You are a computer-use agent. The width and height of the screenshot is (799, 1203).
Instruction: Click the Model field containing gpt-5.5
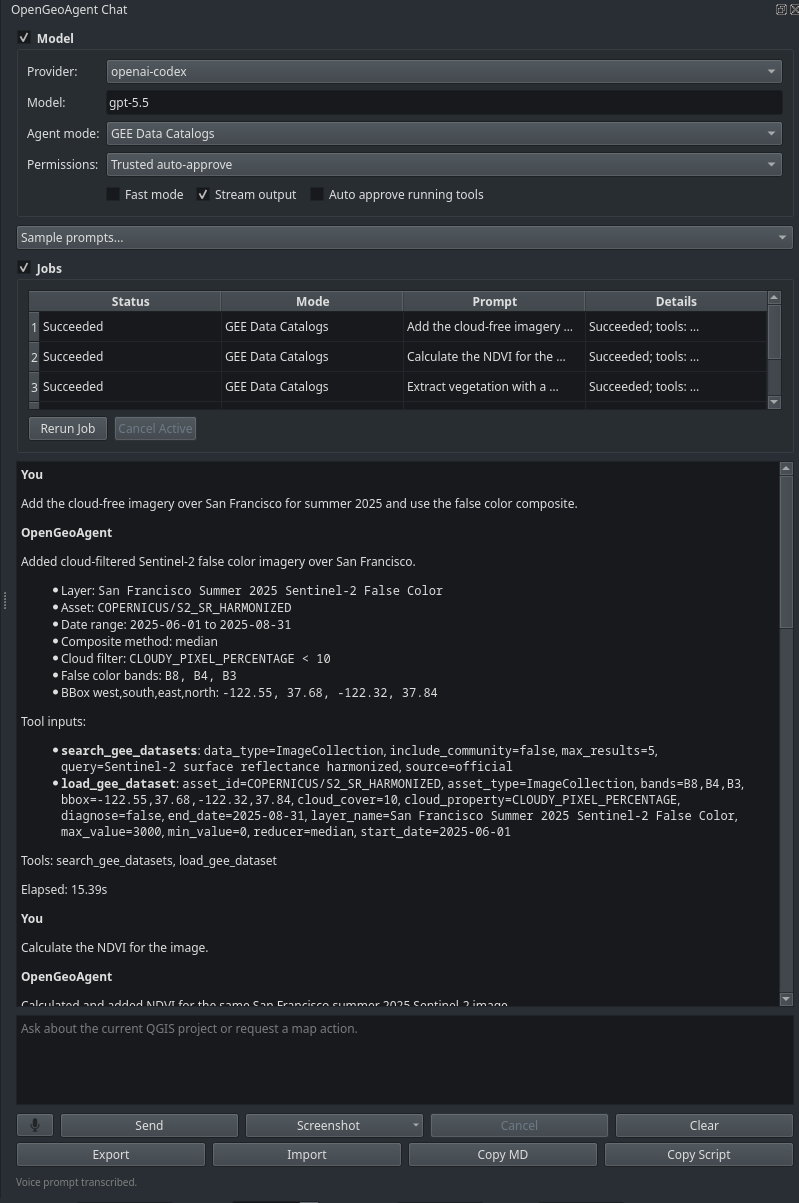(444, 102)
